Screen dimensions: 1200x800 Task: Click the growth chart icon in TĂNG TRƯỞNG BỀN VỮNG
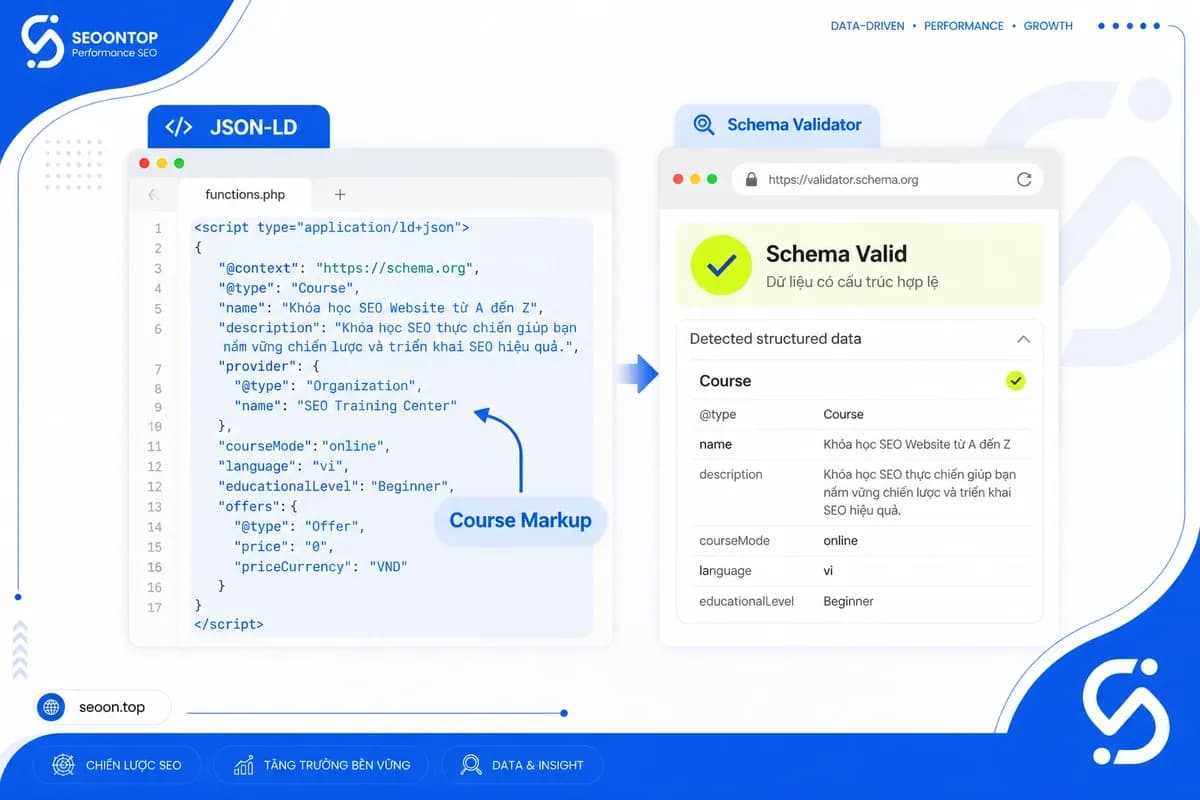[x=243, y=765]
